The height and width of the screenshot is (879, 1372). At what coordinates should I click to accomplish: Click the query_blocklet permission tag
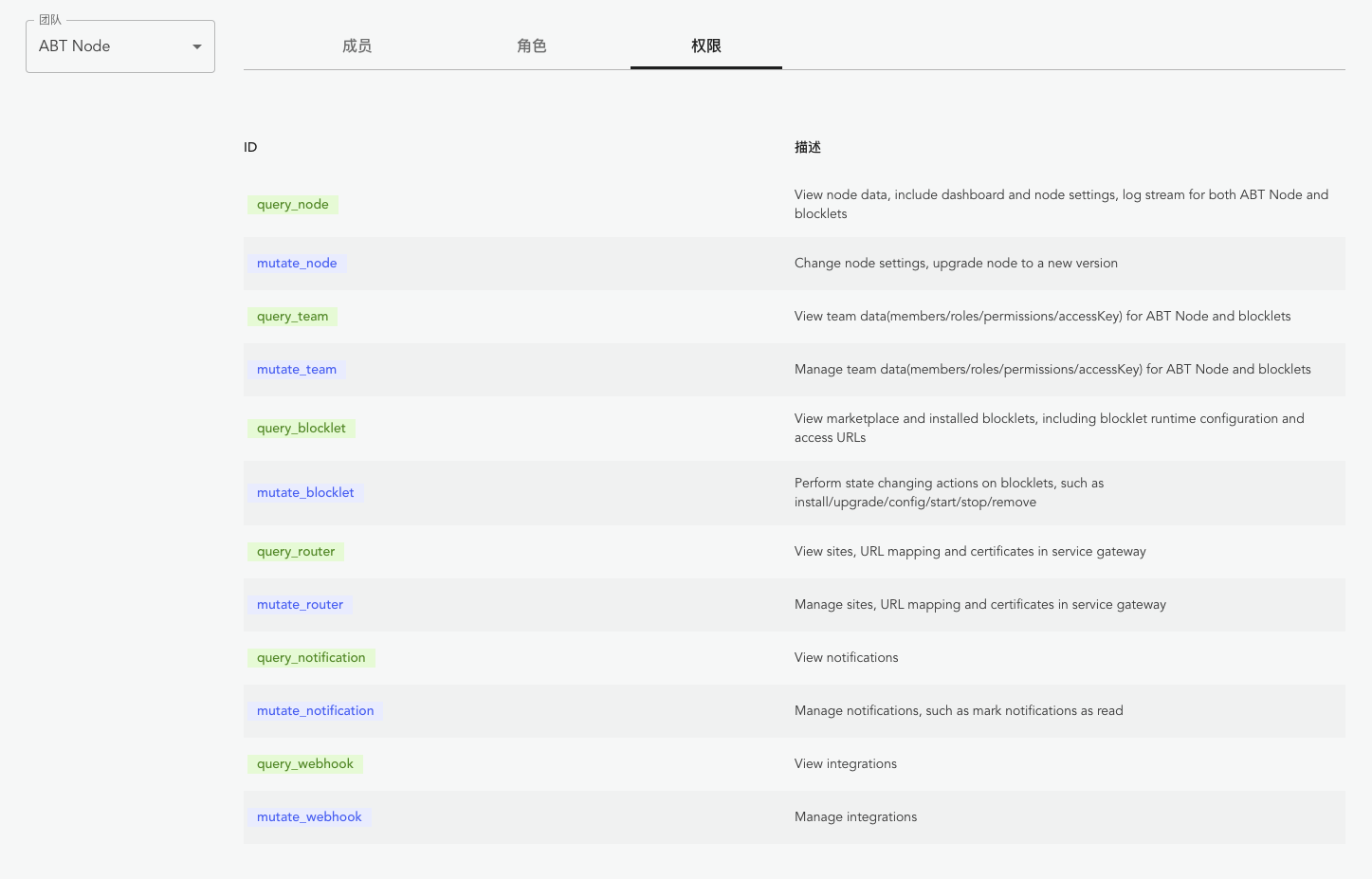pyautogui.click(x=301, y=429)
